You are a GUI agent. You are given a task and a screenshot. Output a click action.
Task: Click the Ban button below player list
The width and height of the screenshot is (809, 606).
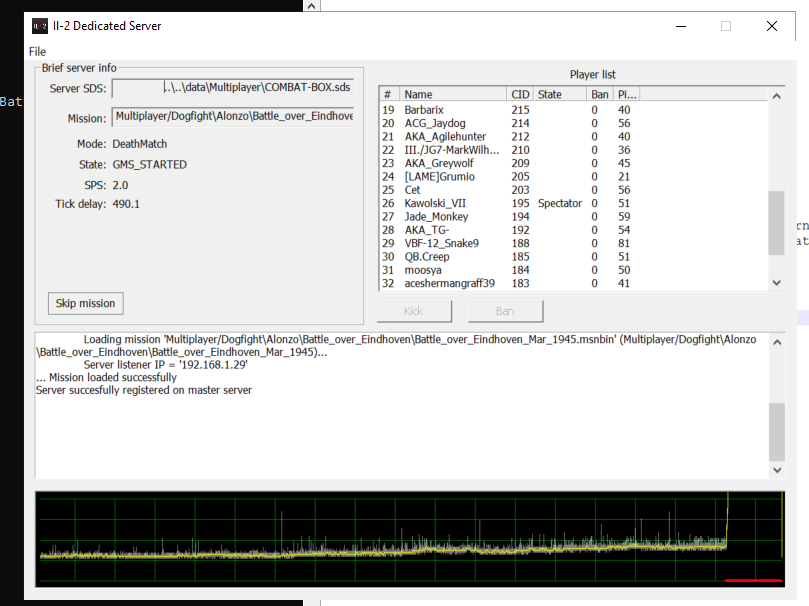click(x=504, y=311)
